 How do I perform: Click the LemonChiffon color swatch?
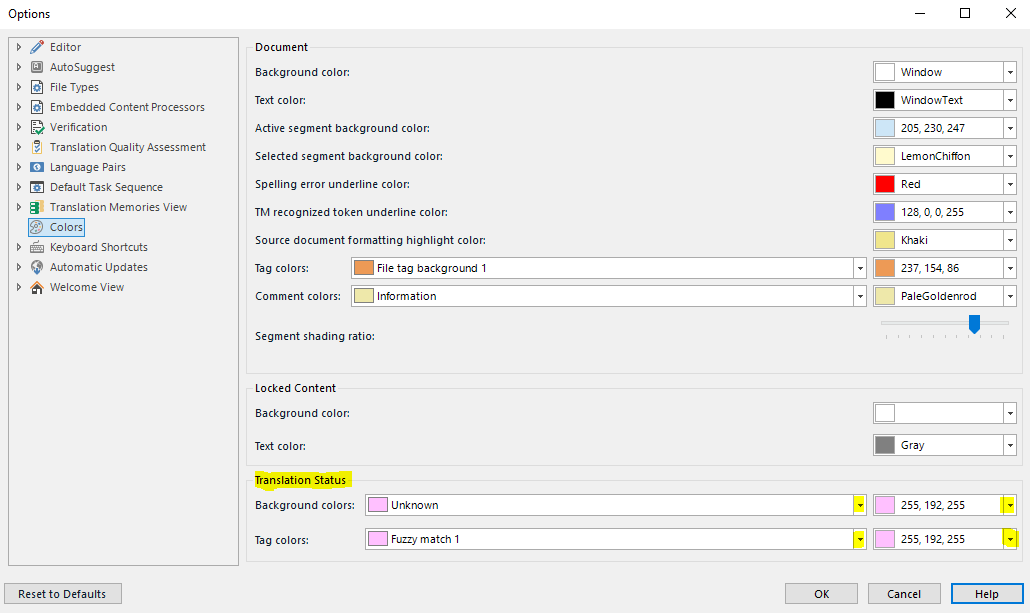[885, 156]
